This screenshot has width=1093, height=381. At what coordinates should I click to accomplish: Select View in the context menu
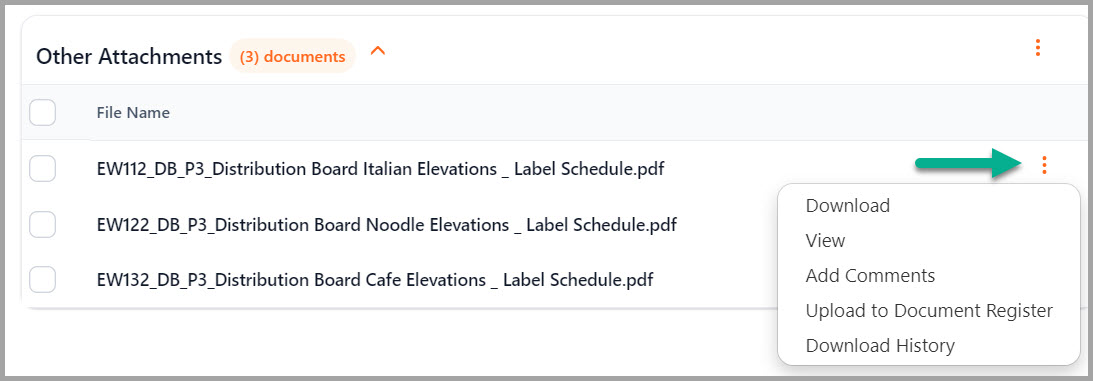[825, 240]
